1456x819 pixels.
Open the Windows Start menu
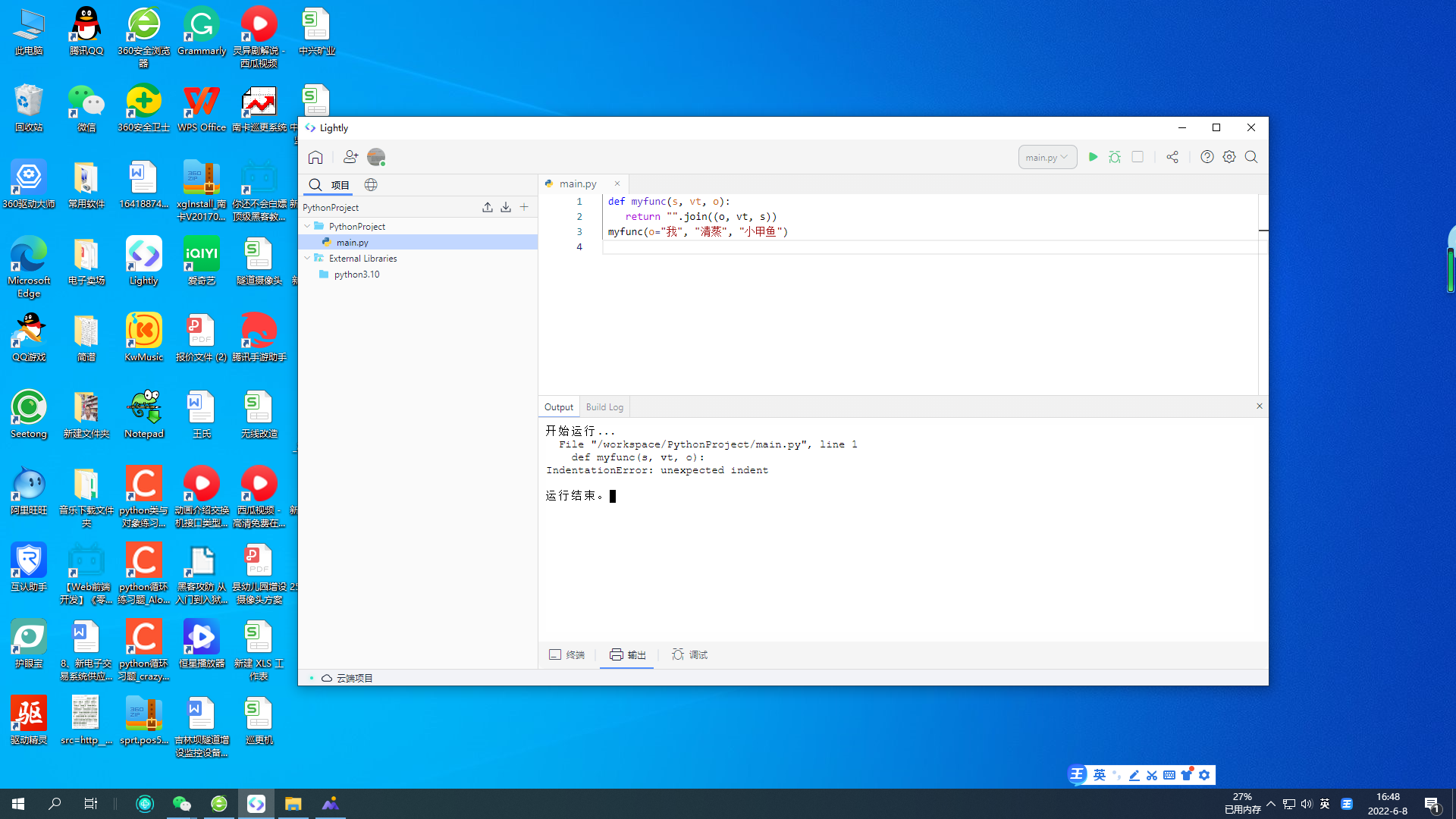18,804
